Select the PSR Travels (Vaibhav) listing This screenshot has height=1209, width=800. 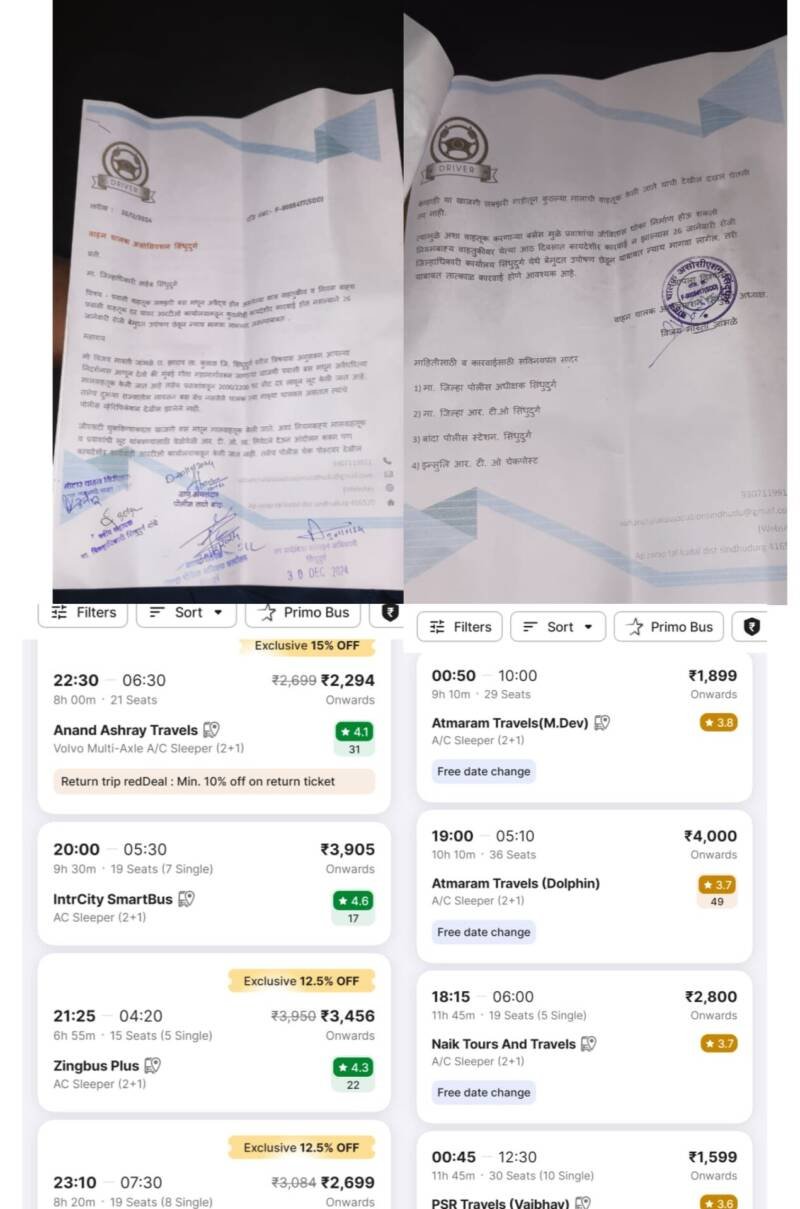tap(584, 1170)
